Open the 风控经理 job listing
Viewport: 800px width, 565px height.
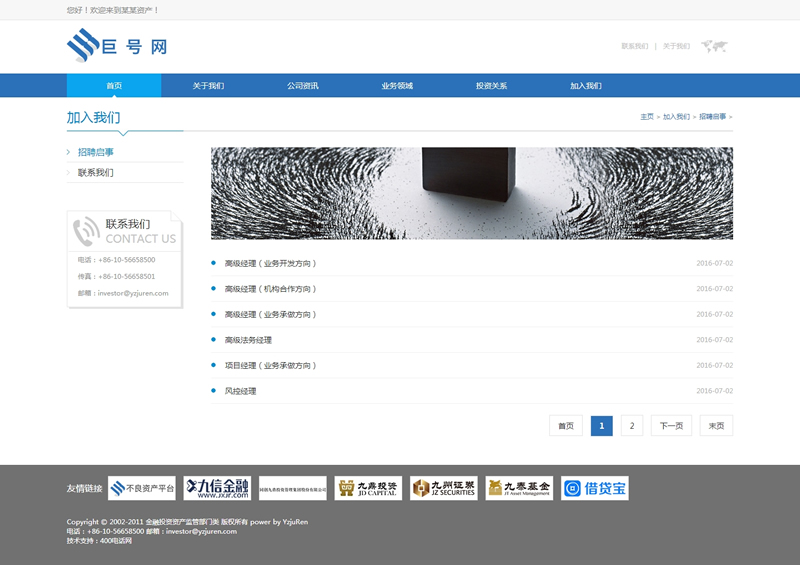pyautogui.click(x=240, y=391)
